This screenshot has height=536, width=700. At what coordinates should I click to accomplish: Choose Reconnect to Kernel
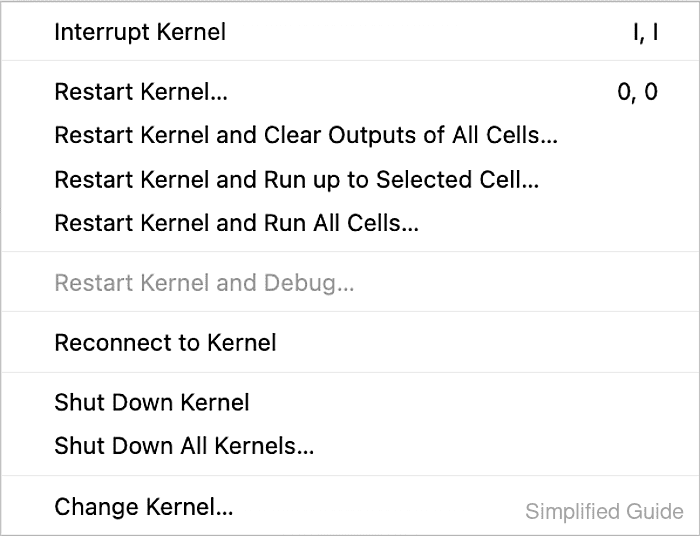tap(350, 343)
